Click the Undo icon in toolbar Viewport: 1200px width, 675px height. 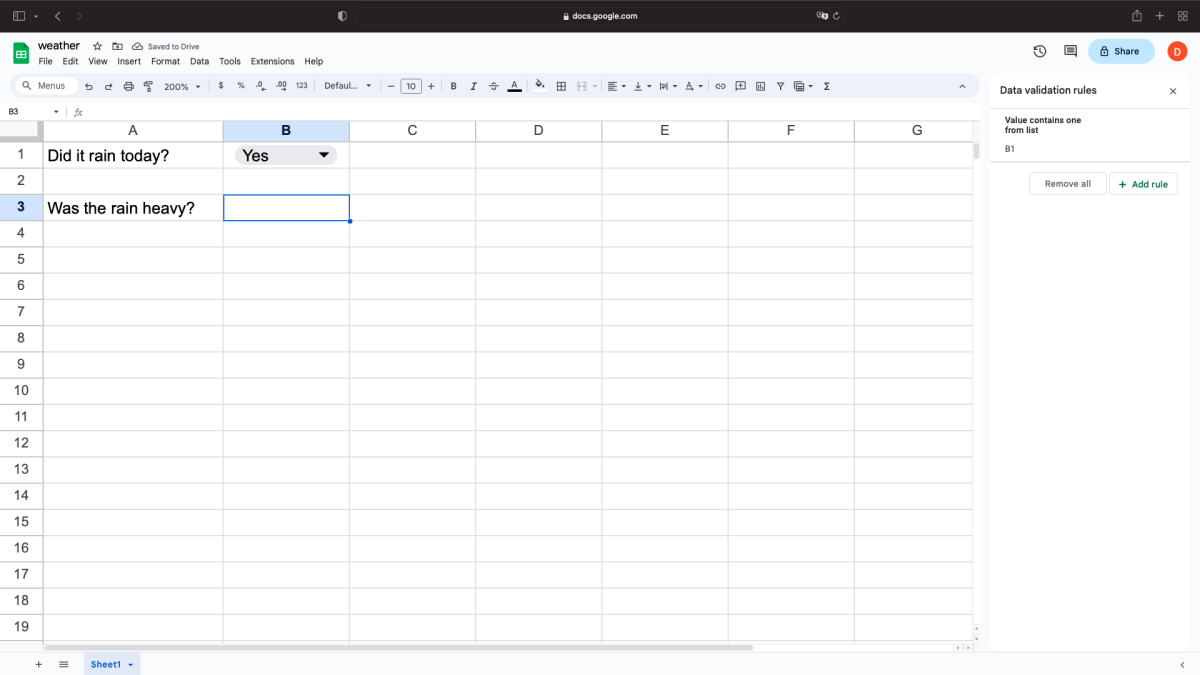(89, 87)
